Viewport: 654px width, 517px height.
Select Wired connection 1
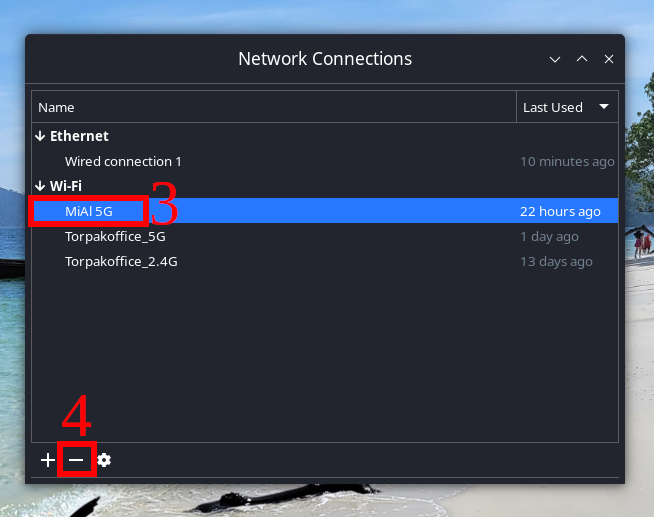[x=123, y=161]
